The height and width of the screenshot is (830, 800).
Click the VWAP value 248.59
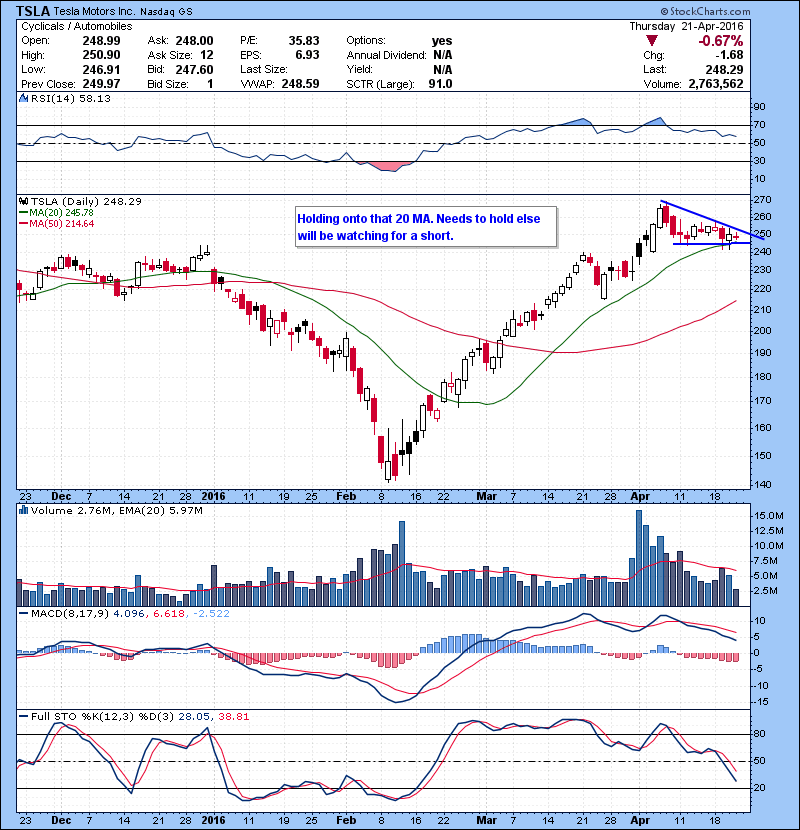pyautogui.click(x=300, y=84)
